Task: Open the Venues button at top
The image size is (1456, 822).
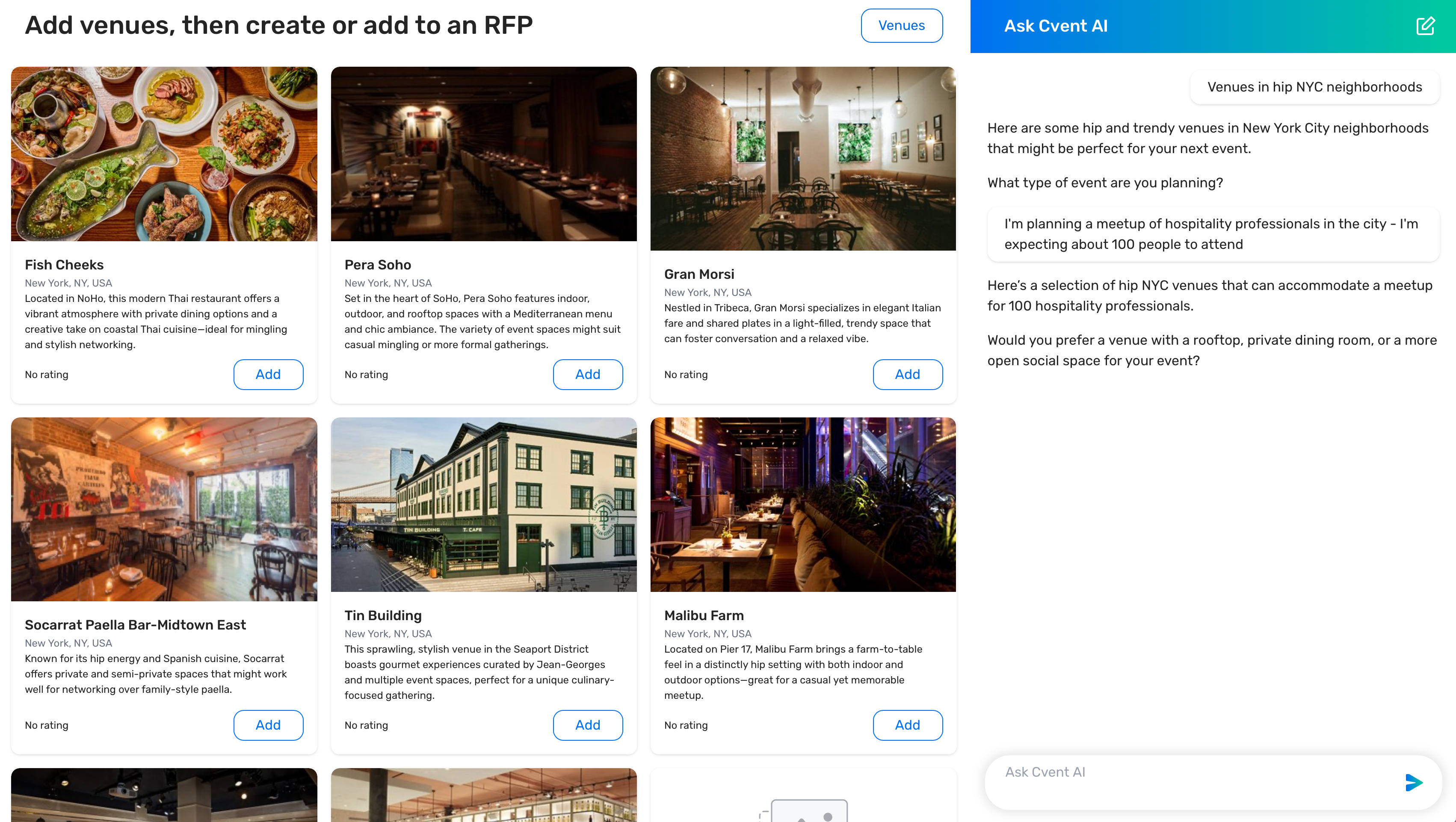Action: [x=902, y=25]
